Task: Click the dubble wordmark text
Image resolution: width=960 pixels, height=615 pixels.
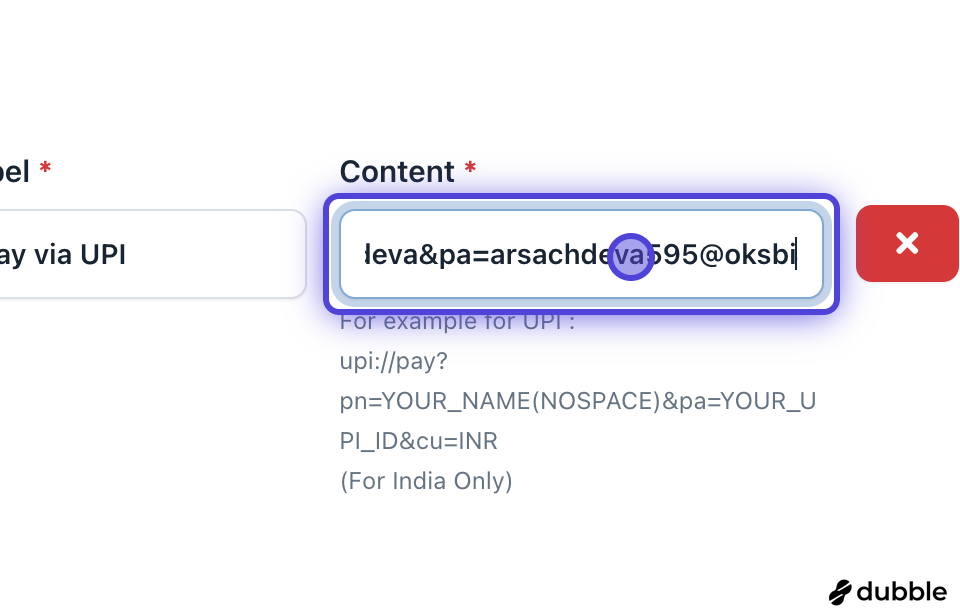Action: pos(901,591)
